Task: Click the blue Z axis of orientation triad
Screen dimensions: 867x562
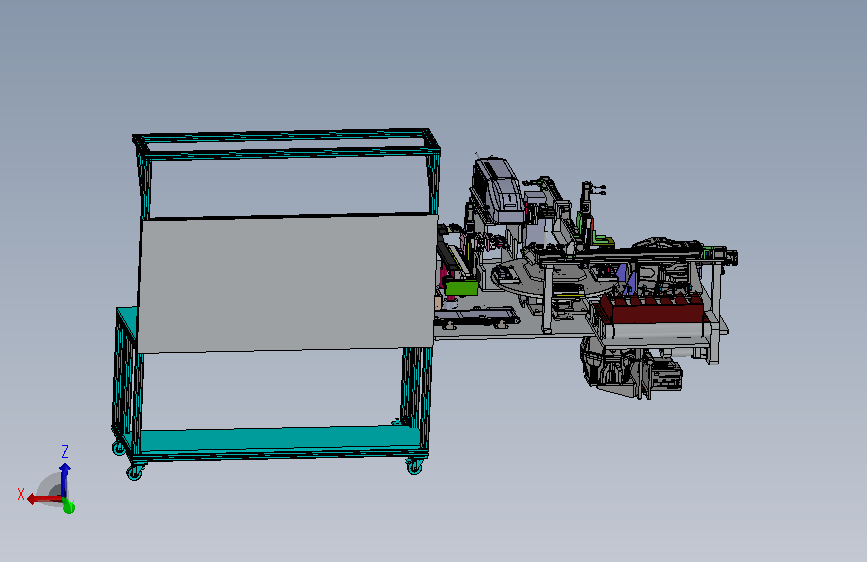Action: click(x=65, y=478)
